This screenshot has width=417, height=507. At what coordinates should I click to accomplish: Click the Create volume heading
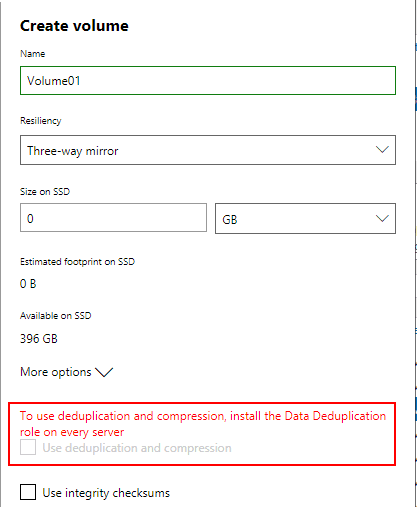(74, 26)
